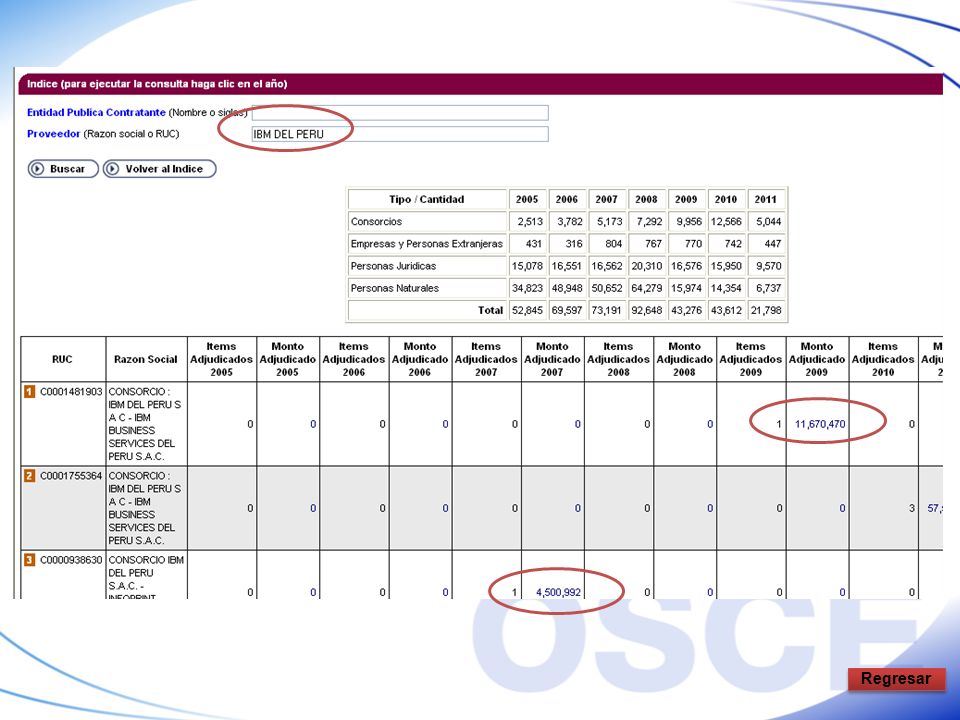Viewport: 960px width, 720px height.
Task: Click RUC value C0001755364
Action: point(71,476)
